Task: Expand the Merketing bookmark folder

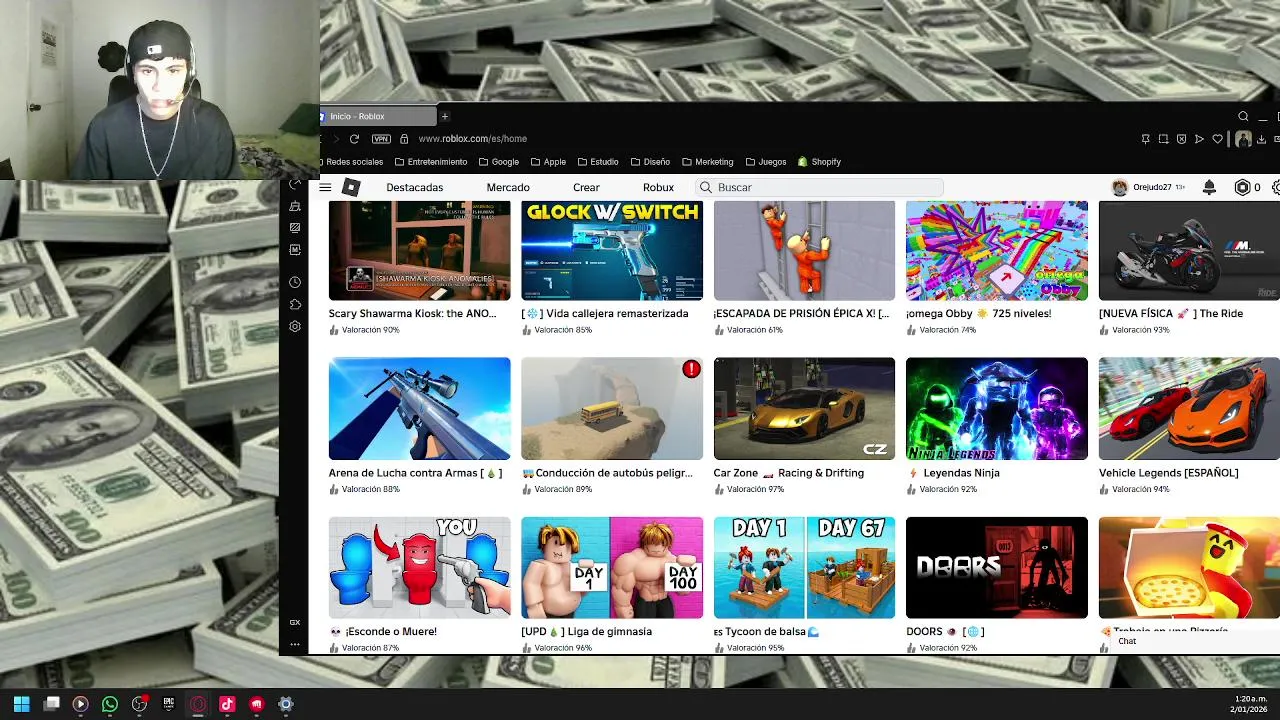Action: 707,162
